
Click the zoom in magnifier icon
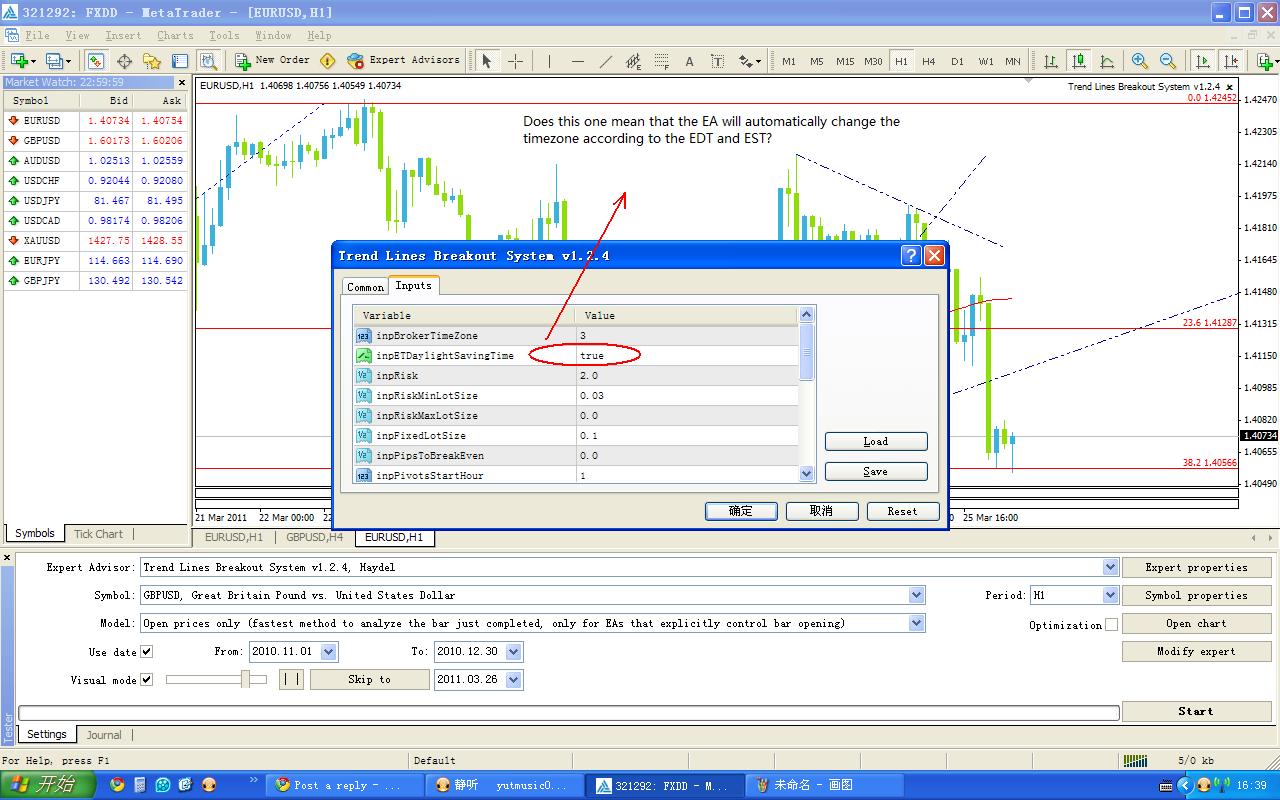pos(1140,61)
